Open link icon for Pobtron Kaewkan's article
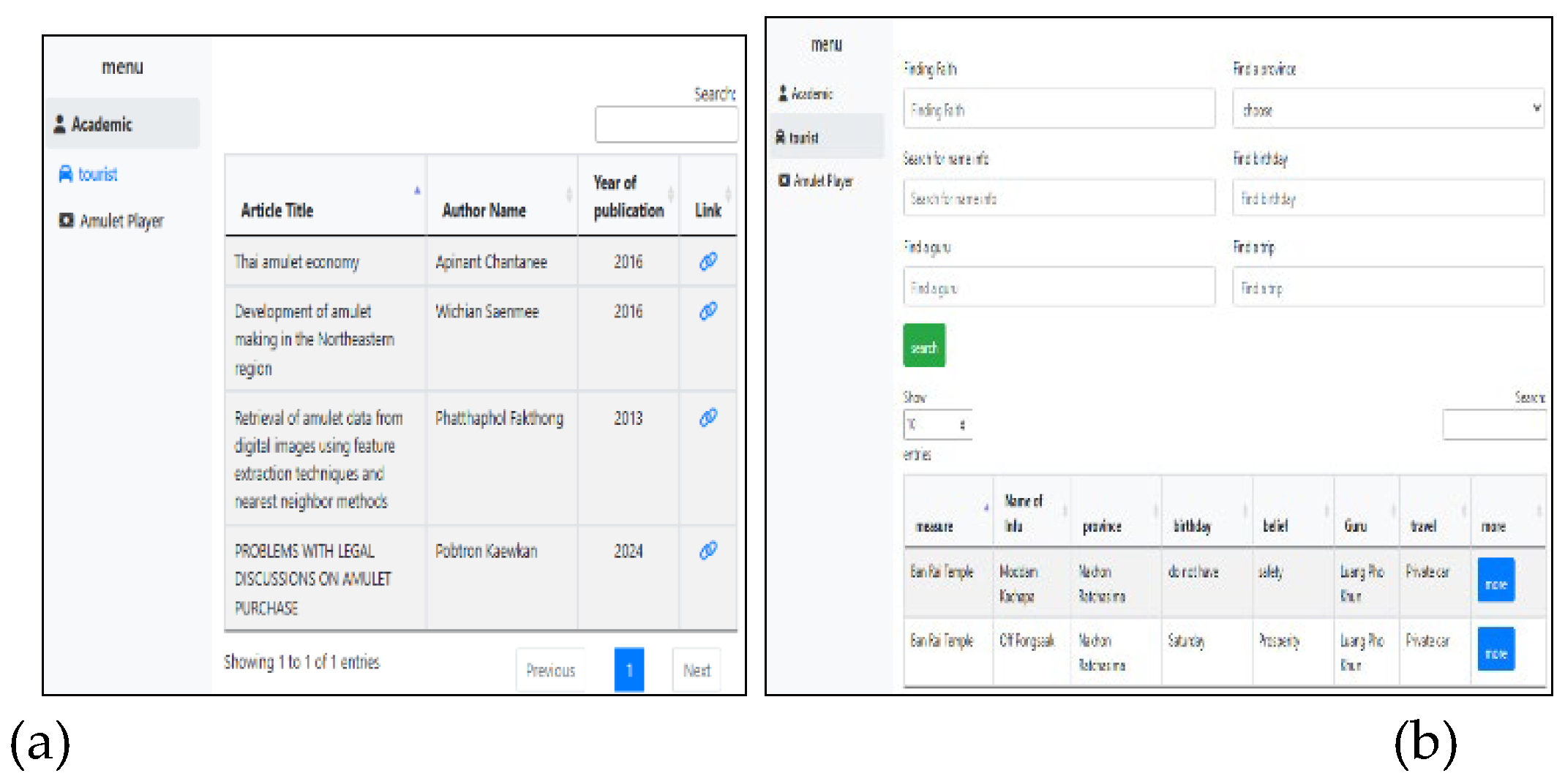The height and width of the screenshot is (784, 1565). tap(708, 551)
